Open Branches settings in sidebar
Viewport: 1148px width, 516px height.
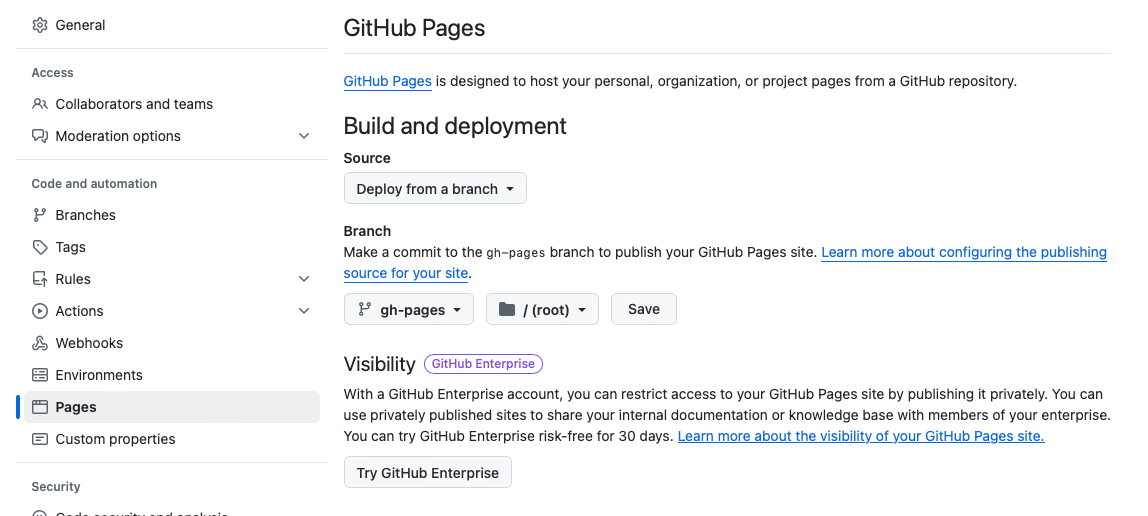171,215
